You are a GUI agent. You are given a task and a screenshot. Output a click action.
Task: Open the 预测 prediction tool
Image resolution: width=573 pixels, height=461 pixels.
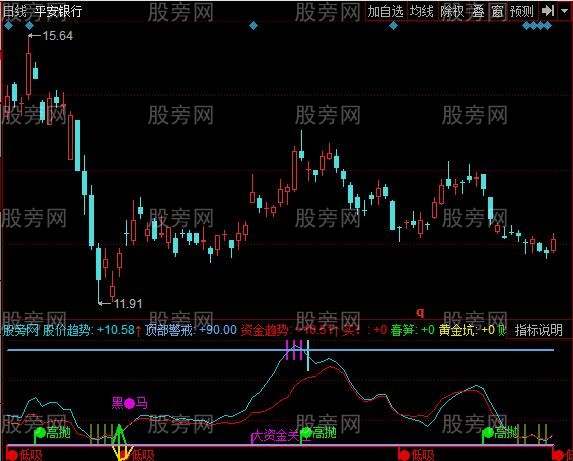click(522, 12)
